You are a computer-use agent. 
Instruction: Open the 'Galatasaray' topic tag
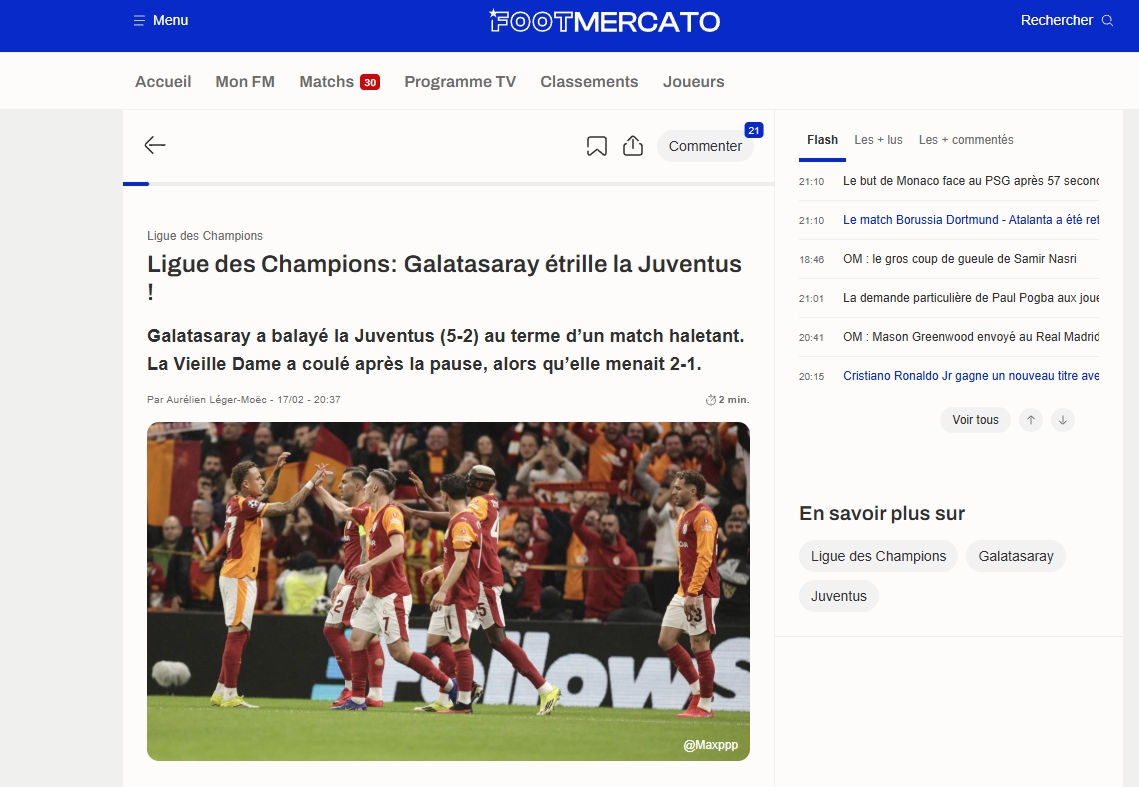pyautogui.click(x=1015, y=555)
